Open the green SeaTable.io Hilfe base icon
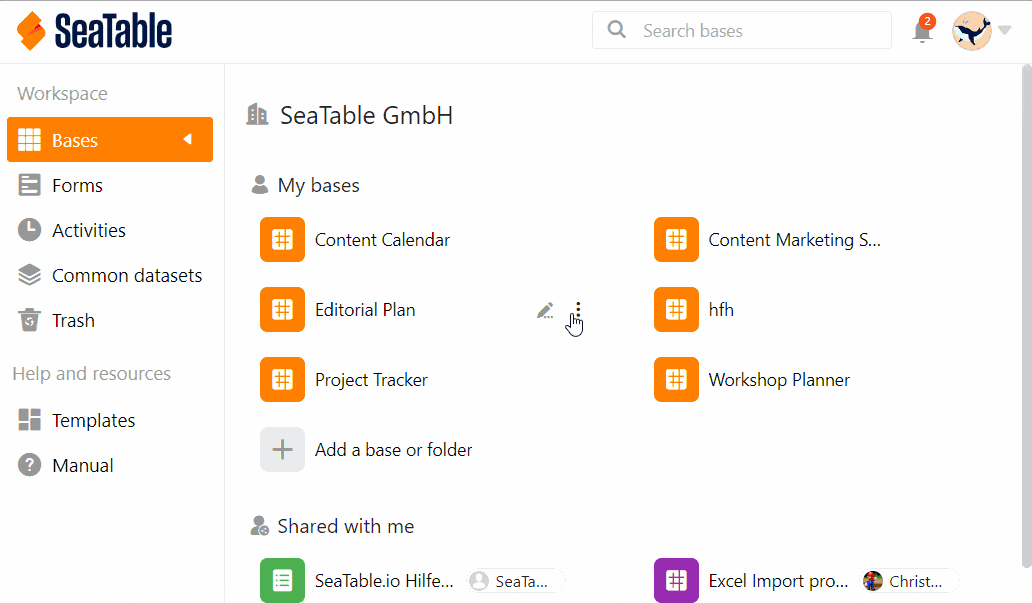The width and height of the screenshot is (1032, 603). click(x=282, y=580)
